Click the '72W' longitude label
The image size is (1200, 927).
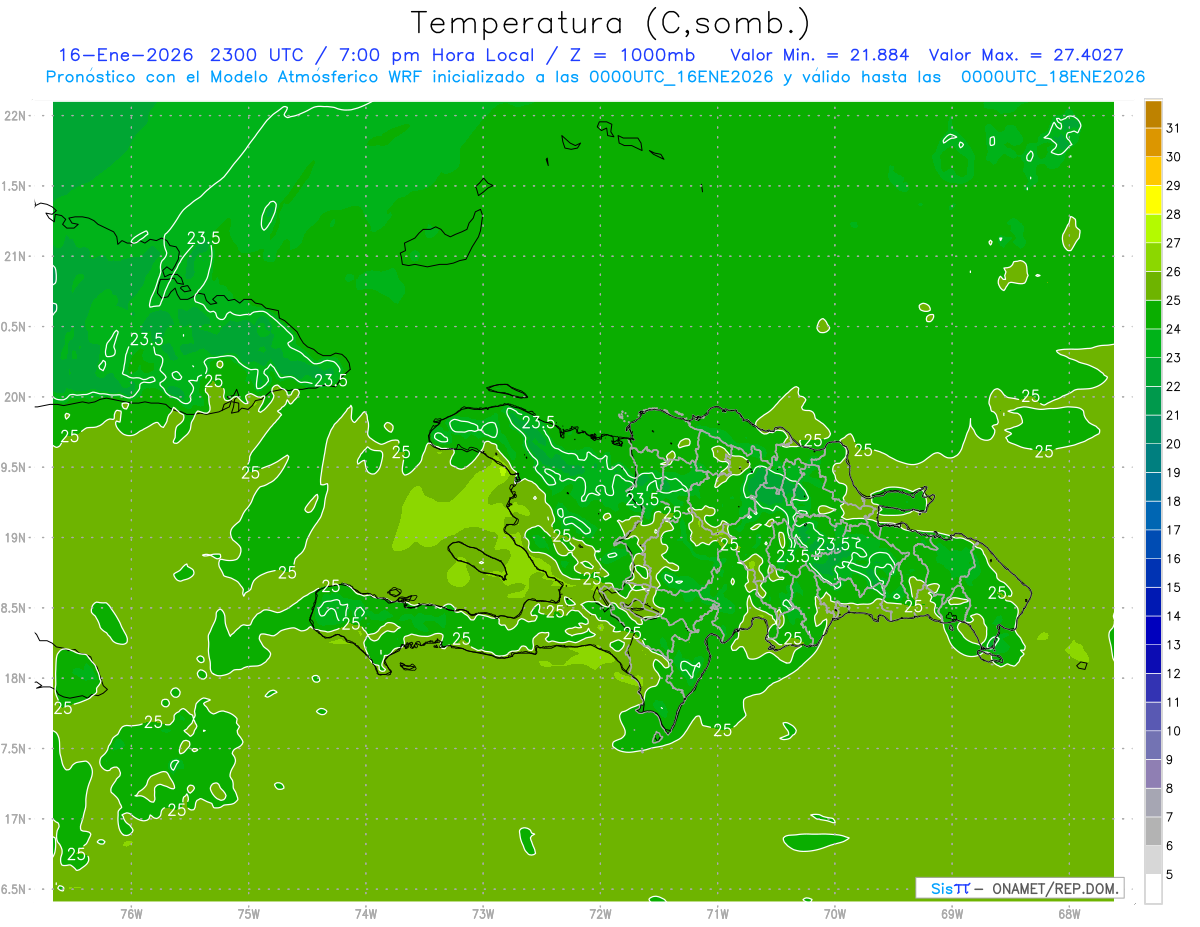pos(600,913)
